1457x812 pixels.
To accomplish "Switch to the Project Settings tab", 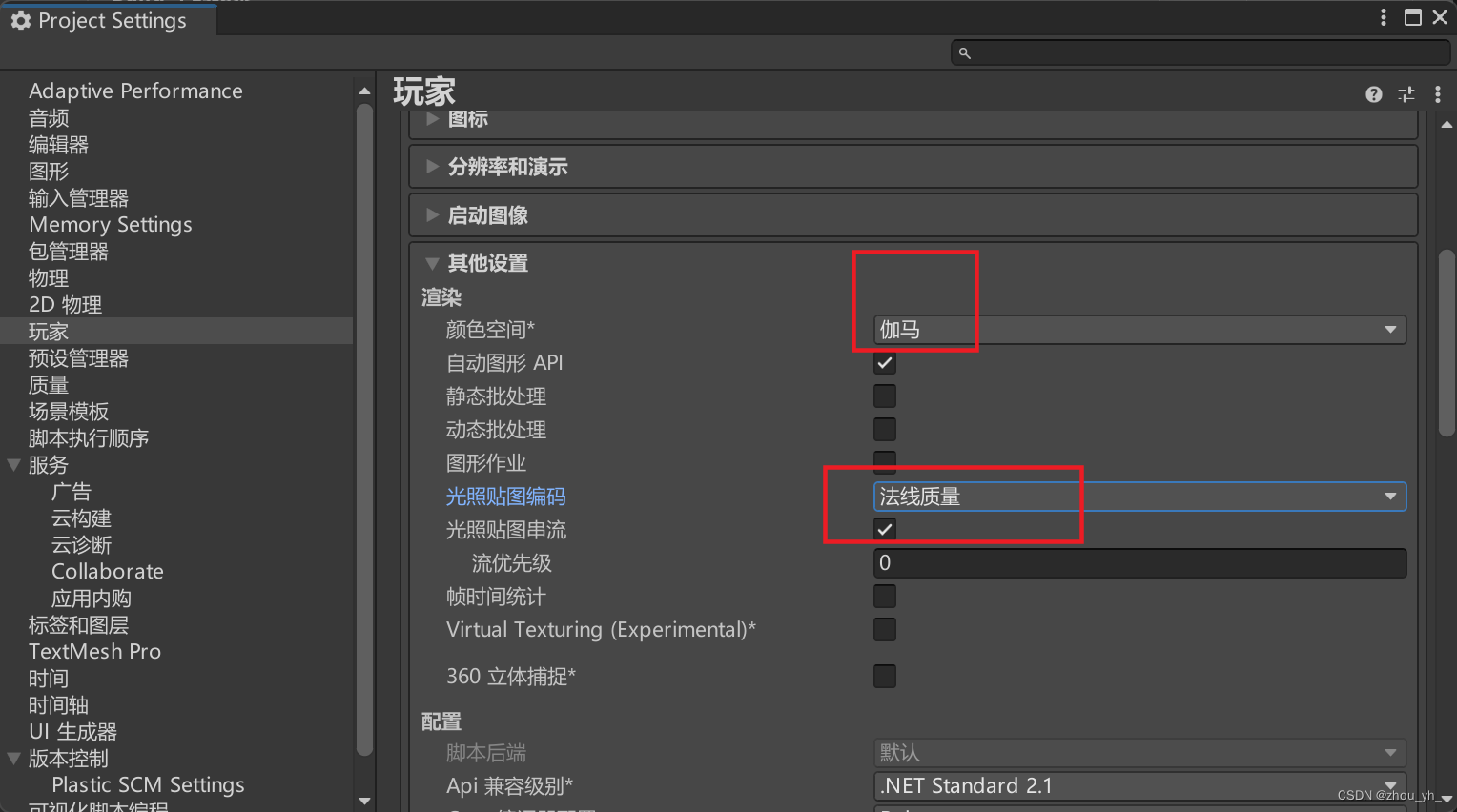I will tap(107, 20).
